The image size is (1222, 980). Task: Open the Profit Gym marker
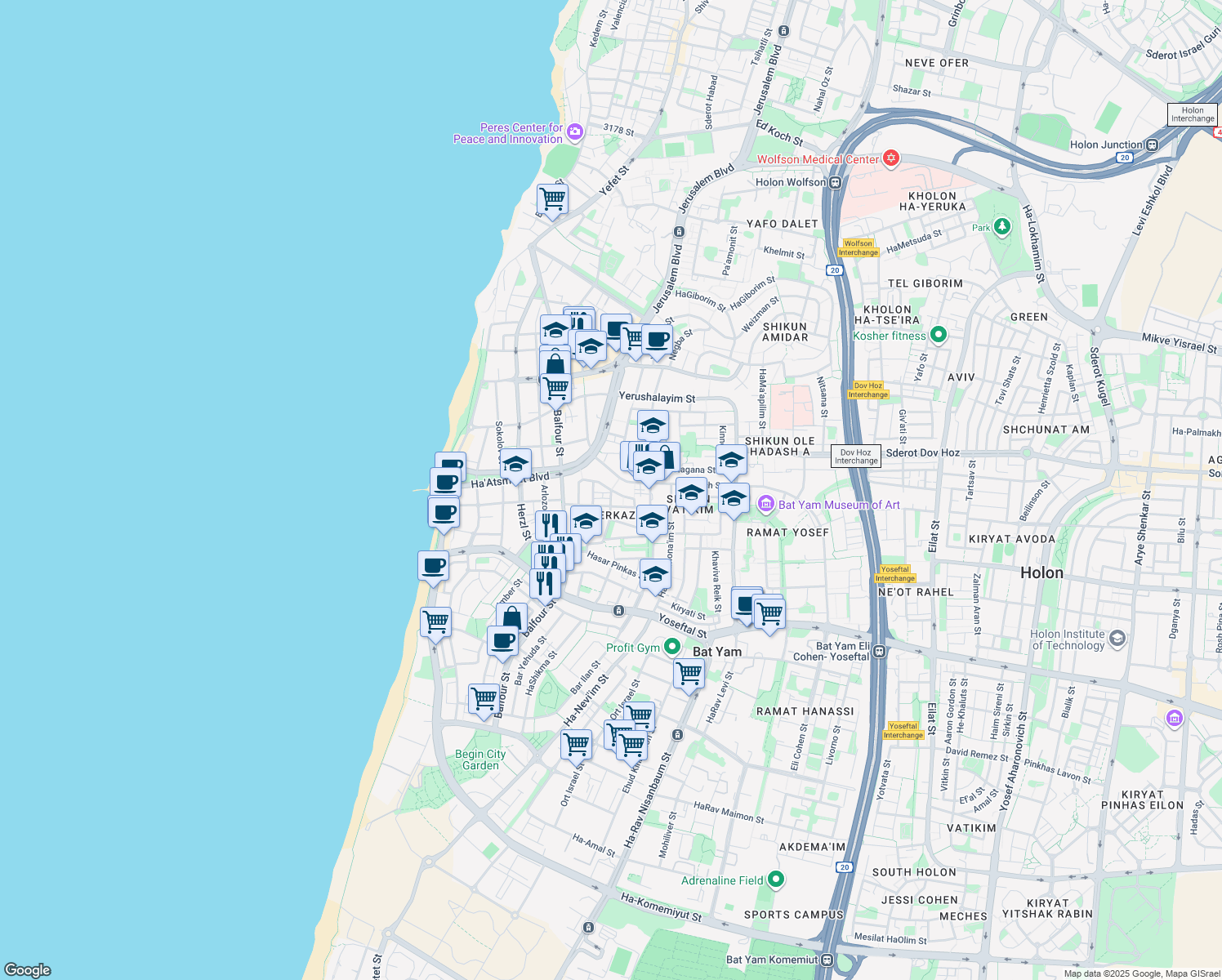(x=671, y=647)
